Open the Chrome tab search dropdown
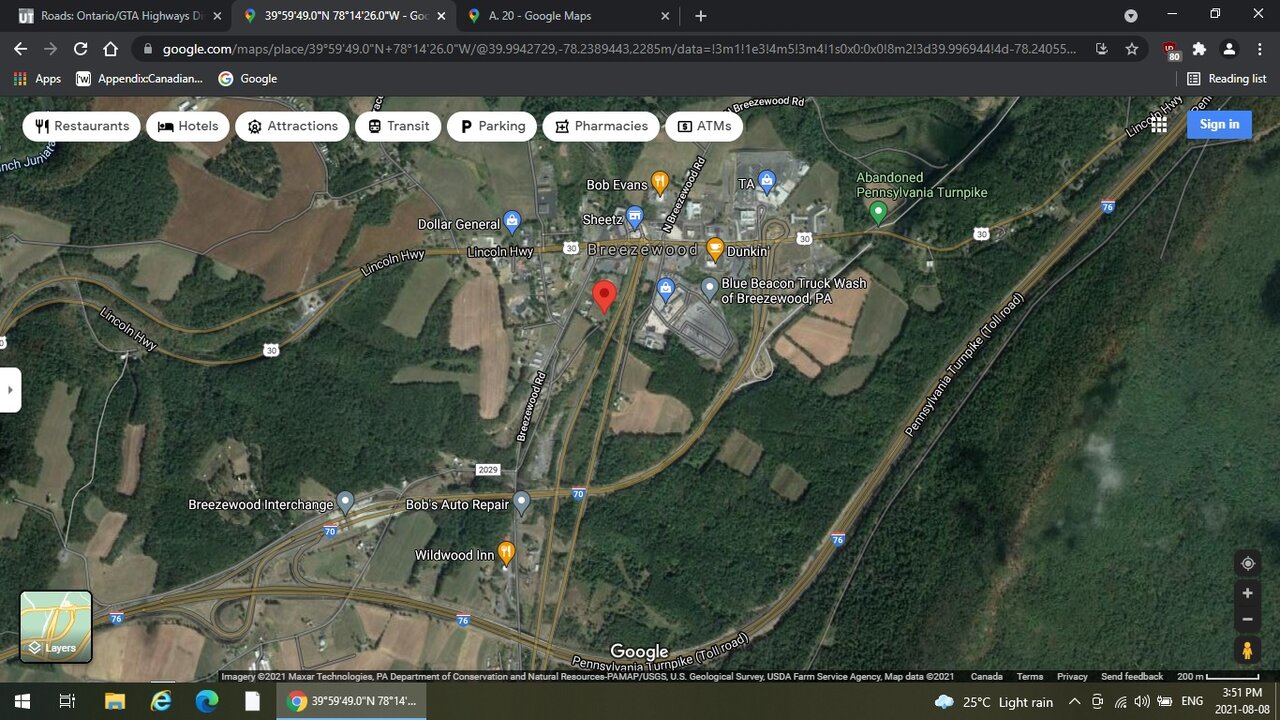This screenshot has width=1280, height=720. 1131,16
